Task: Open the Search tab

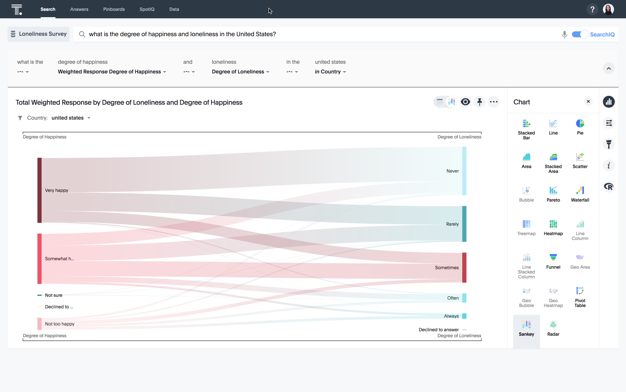Action: (x=48, y=9)
